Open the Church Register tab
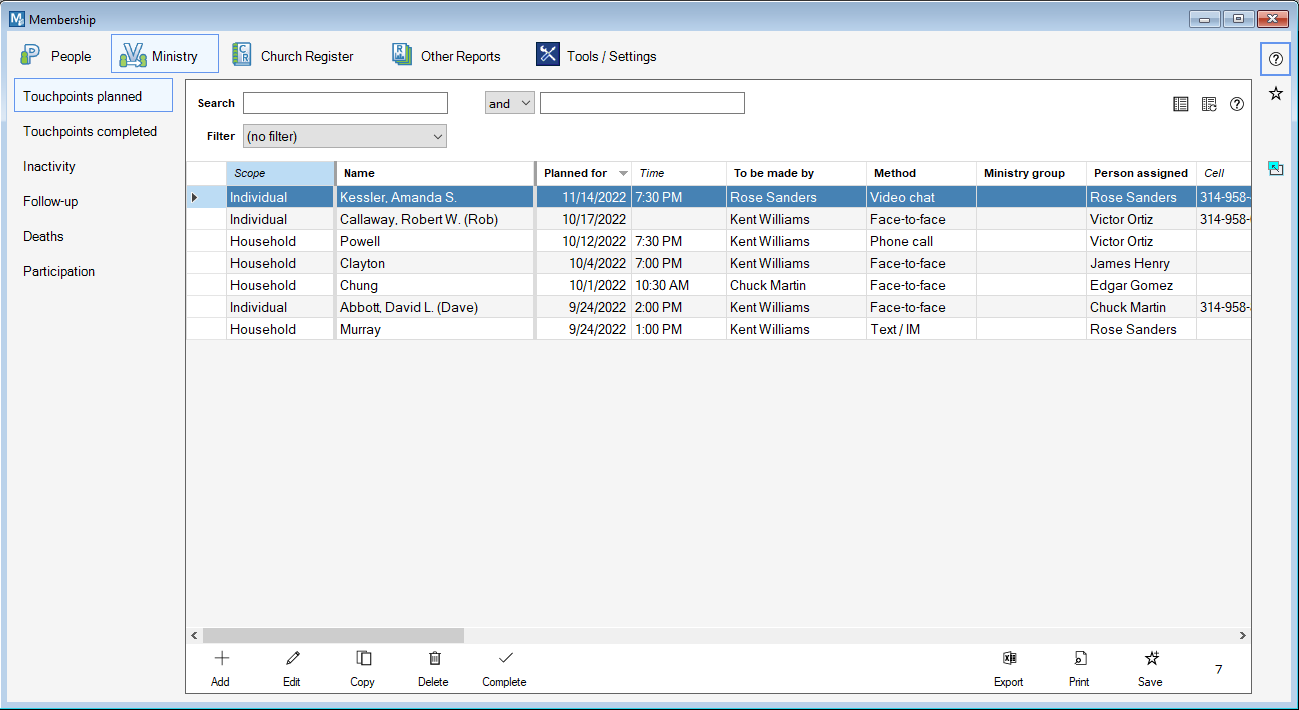The width and height of the screenshot is (1299, 710). pos(293,56)
